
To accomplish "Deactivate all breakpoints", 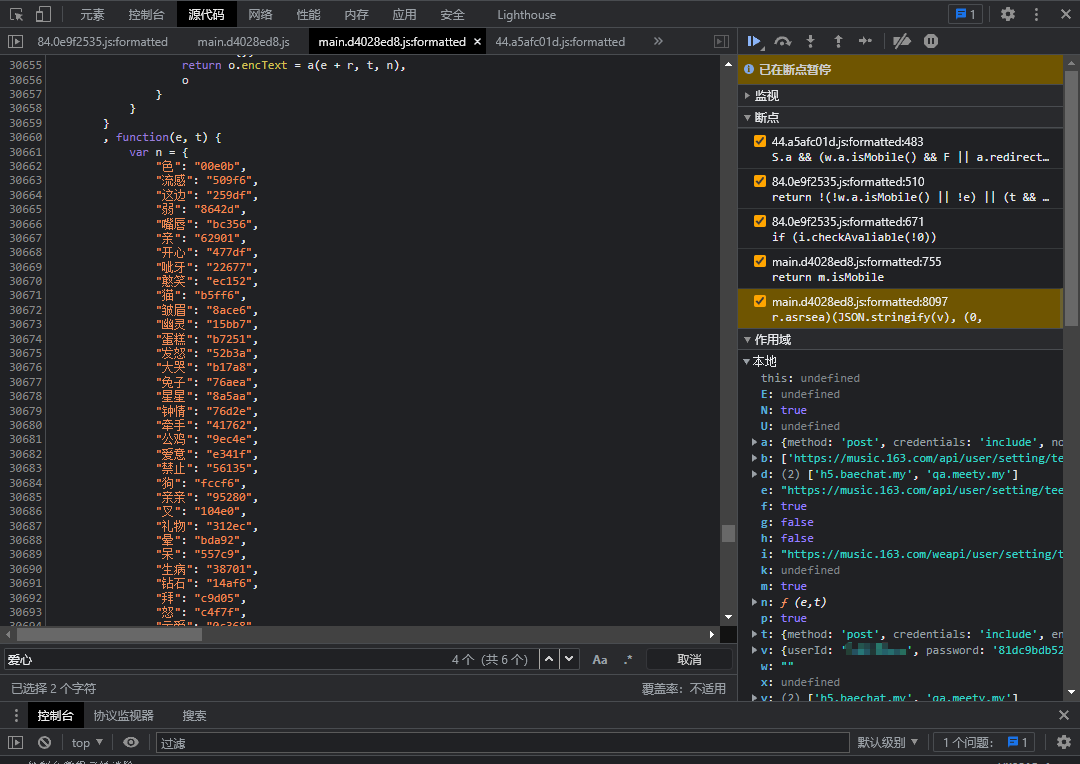I will (902, 41).
